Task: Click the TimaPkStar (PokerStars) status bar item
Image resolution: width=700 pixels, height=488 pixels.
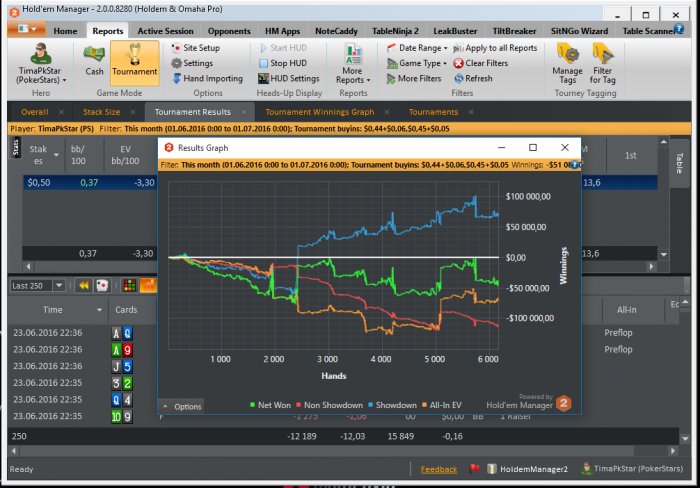Action: point(633,468)
